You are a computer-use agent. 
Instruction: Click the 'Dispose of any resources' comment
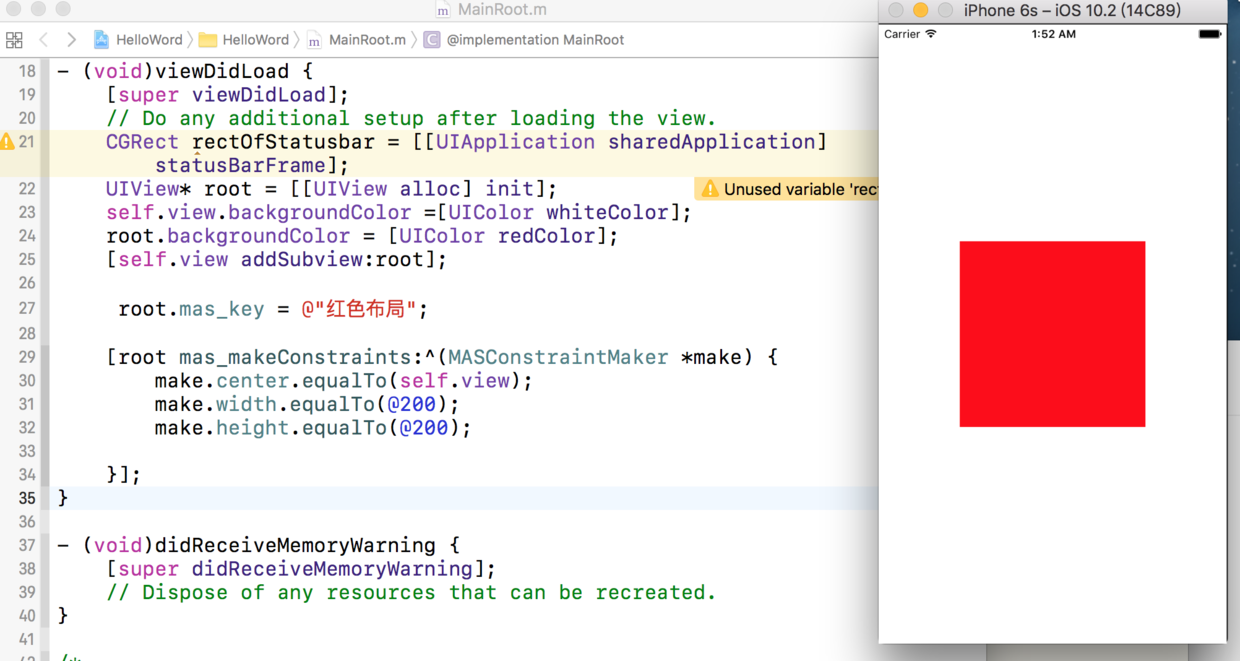[x=411, y=592]
